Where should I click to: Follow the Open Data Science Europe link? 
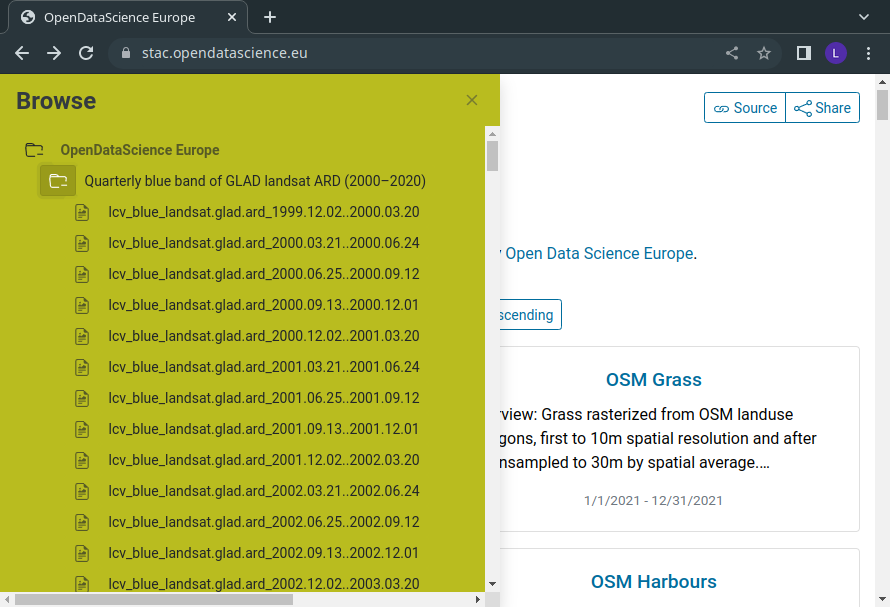[599, 253]
